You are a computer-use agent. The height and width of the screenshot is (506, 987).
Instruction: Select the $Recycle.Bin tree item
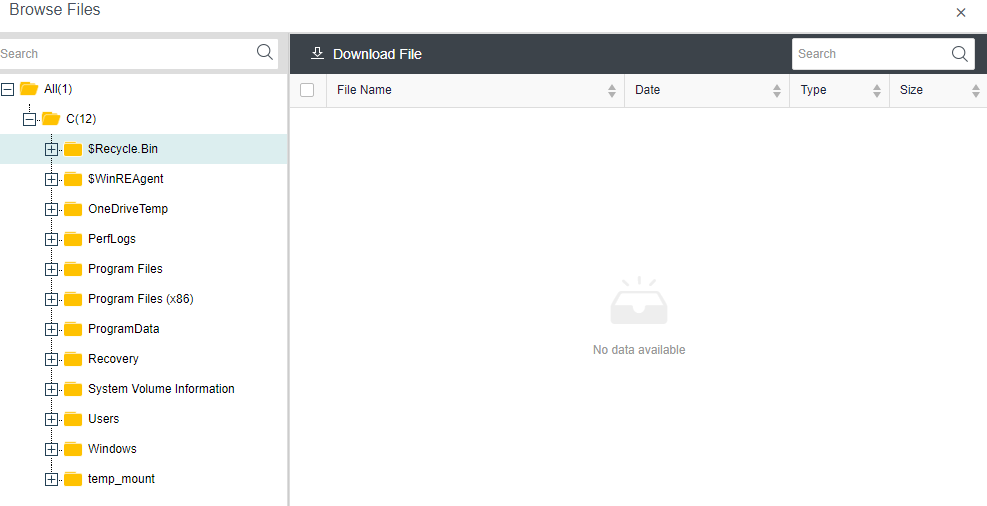(x=122, y=149)
